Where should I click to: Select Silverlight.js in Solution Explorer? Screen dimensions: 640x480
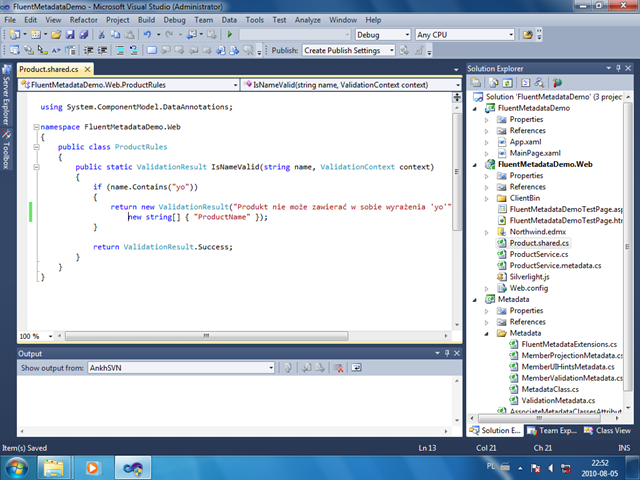pyautogui.click(x=529, y=277)
